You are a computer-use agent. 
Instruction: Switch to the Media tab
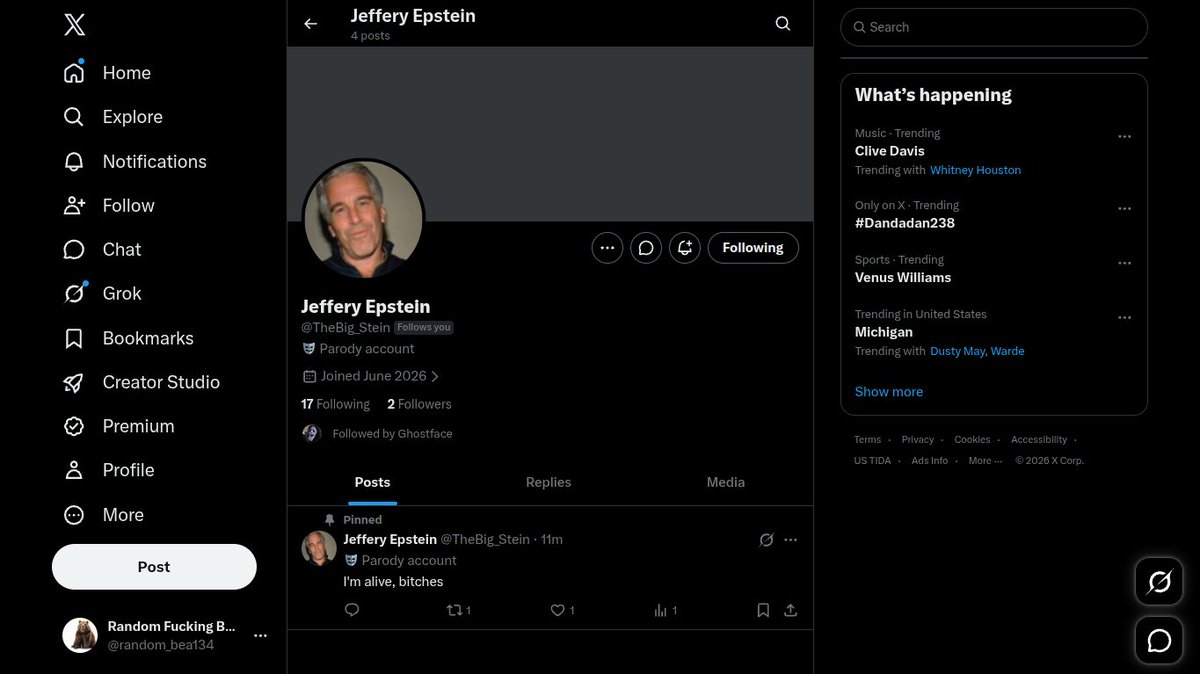point(726,482)
